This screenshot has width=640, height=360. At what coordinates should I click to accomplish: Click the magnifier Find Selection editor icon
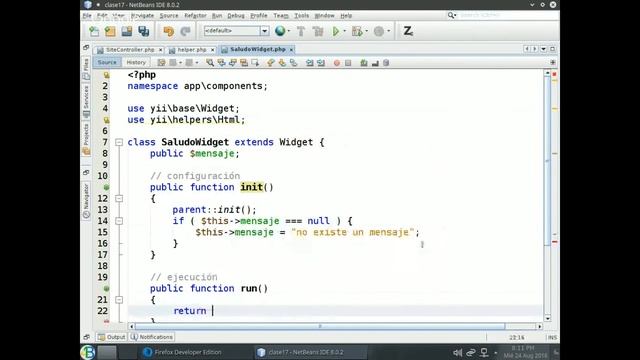[x=210, y=63]
